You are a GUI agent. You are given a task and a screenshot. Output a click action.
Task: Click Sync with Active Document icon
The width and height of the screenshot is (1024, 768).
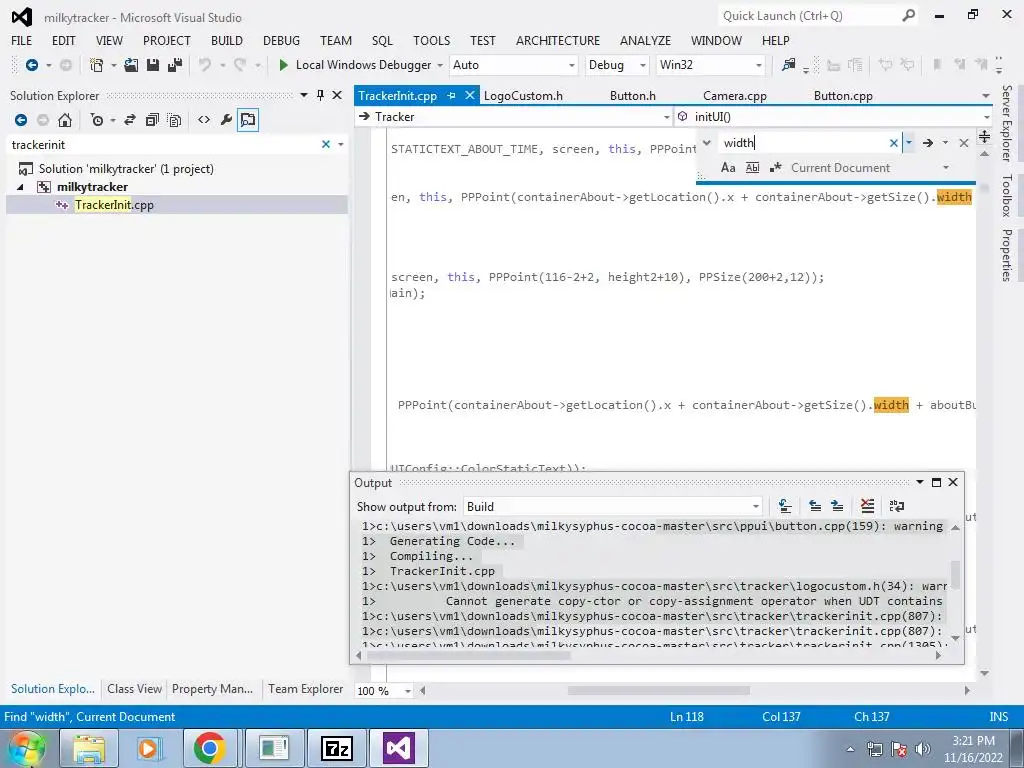point(130,120)
